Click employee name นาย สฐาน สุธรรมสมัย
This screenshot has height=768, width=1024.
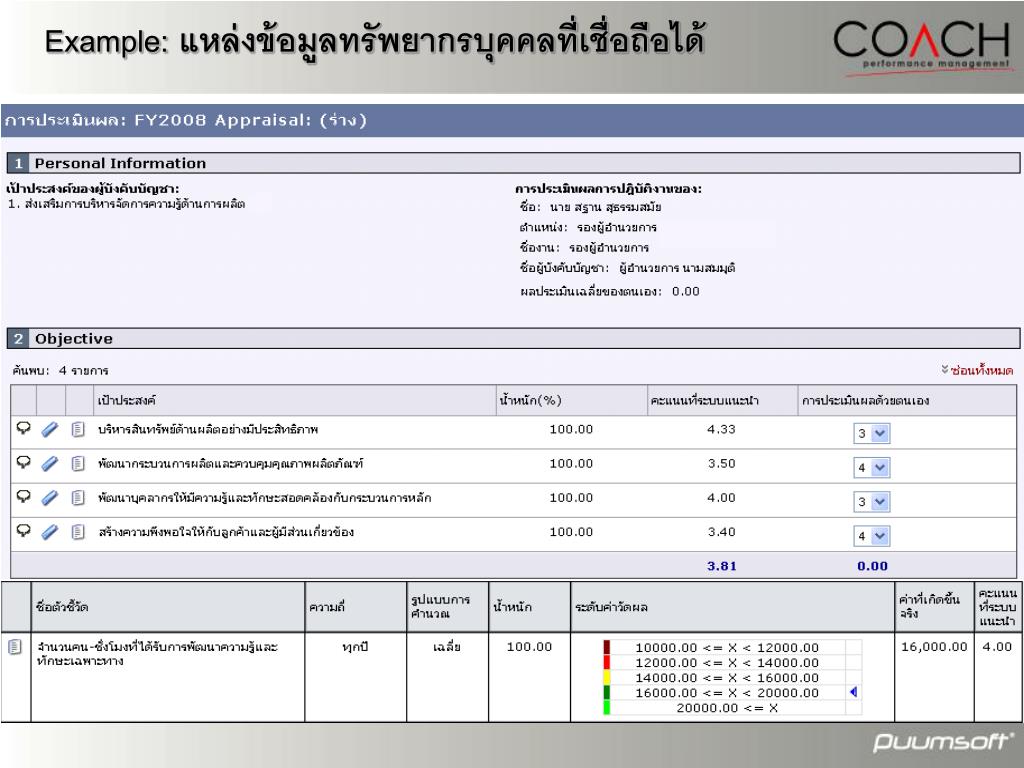coord(605,207)
